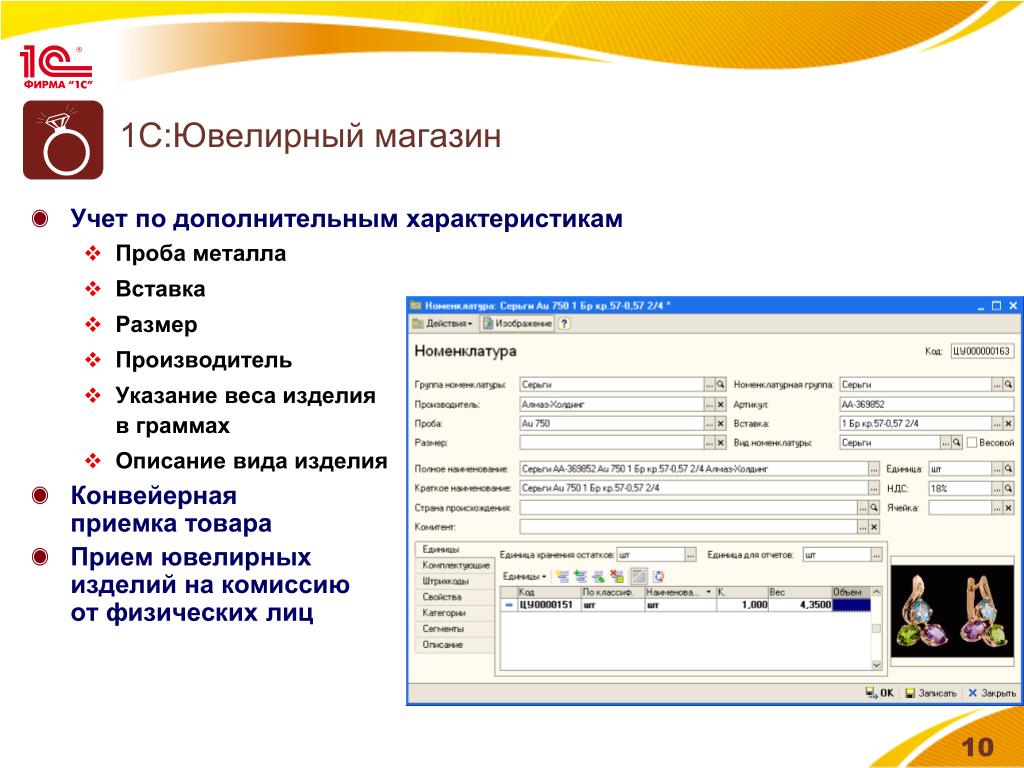Image resolution: width=1024 pixels, height=768 pixels.
Task: Clear the Комитент field with X
Action: pos(874,526)
